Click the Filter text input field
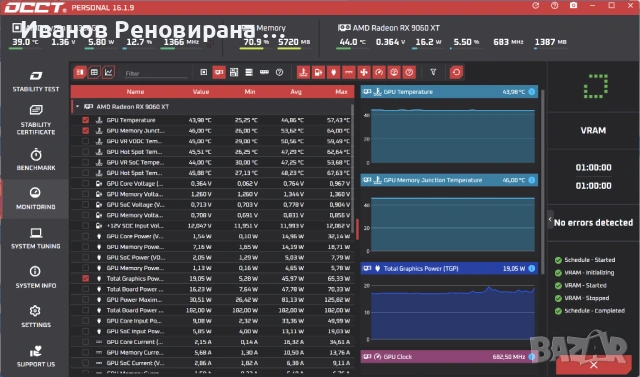Image resolution: width=640 pixels, height=377 pixels. (156, 73)
